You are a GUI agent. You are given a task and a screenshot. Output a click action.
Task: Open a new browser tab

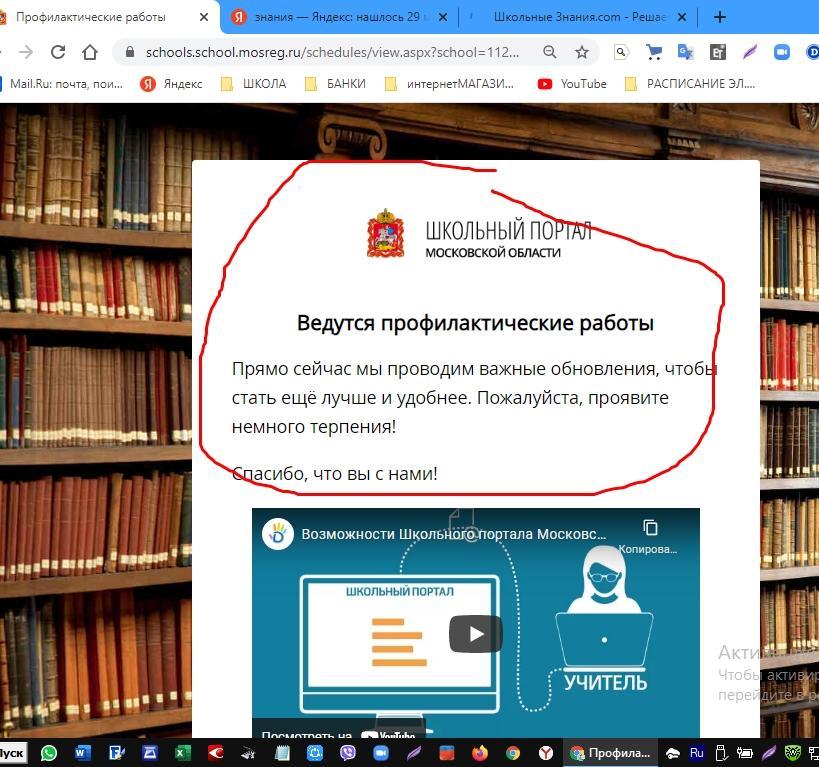click(720, 17)
